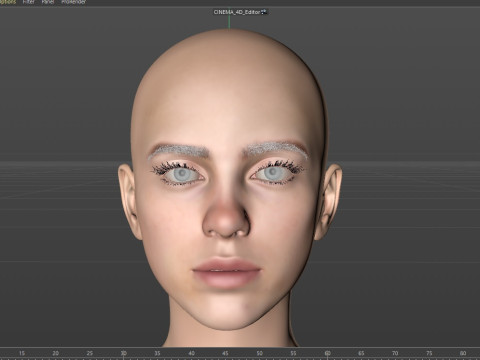Jump to frame 15 on the timeline

click(22, 353)
